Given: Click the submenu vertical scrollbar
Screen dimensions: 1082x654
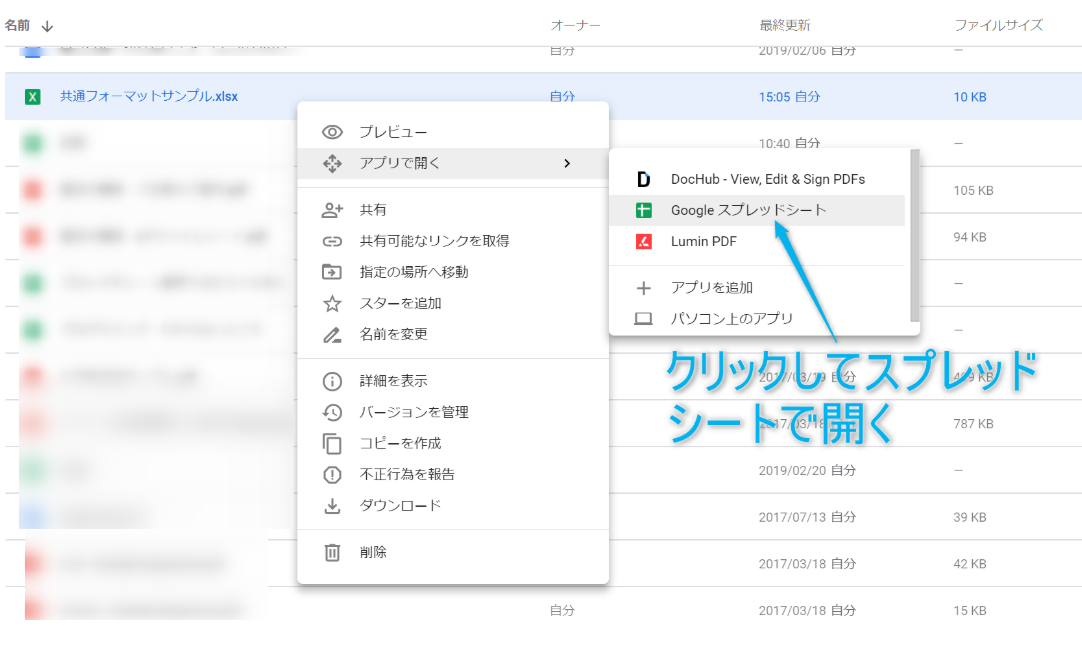Looking at the screenshot, I should [x=915, y=236].
